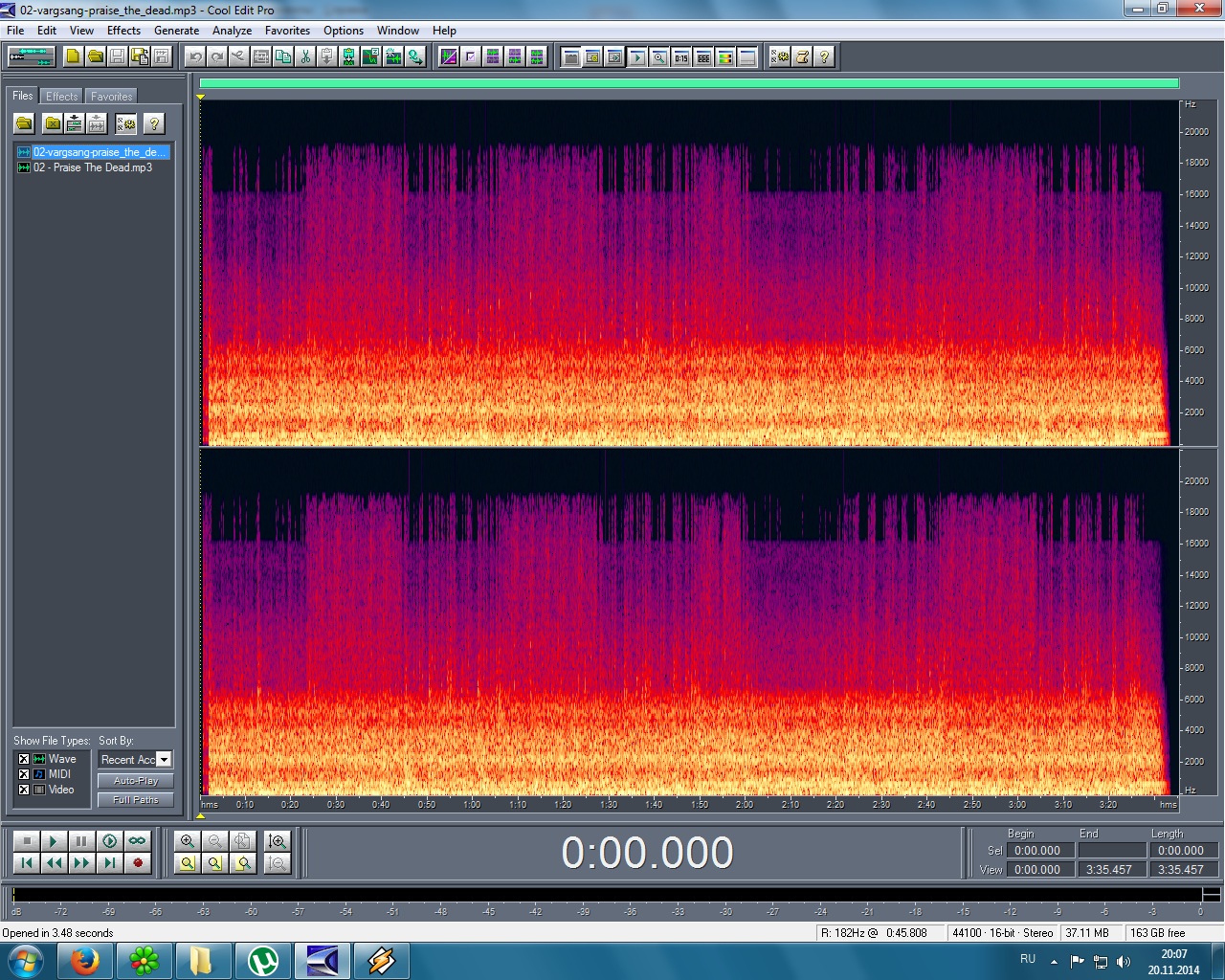Click the Open File folder in toolbar

(x=96, y=56)
